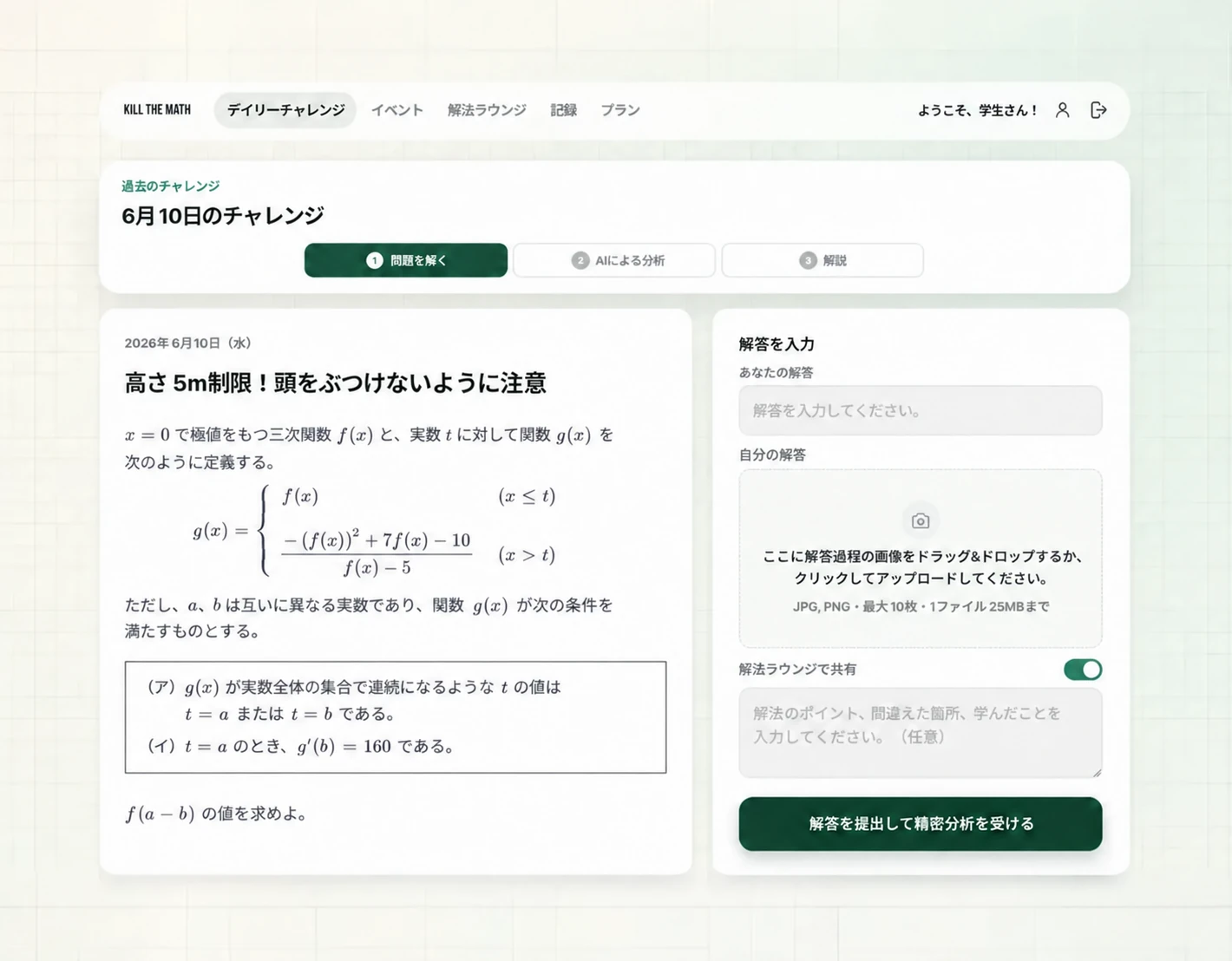Image resolution: width=1232 pixels, height=961 pixels.
Task: Click the KILL THE MATH logo
Action: 157,110
